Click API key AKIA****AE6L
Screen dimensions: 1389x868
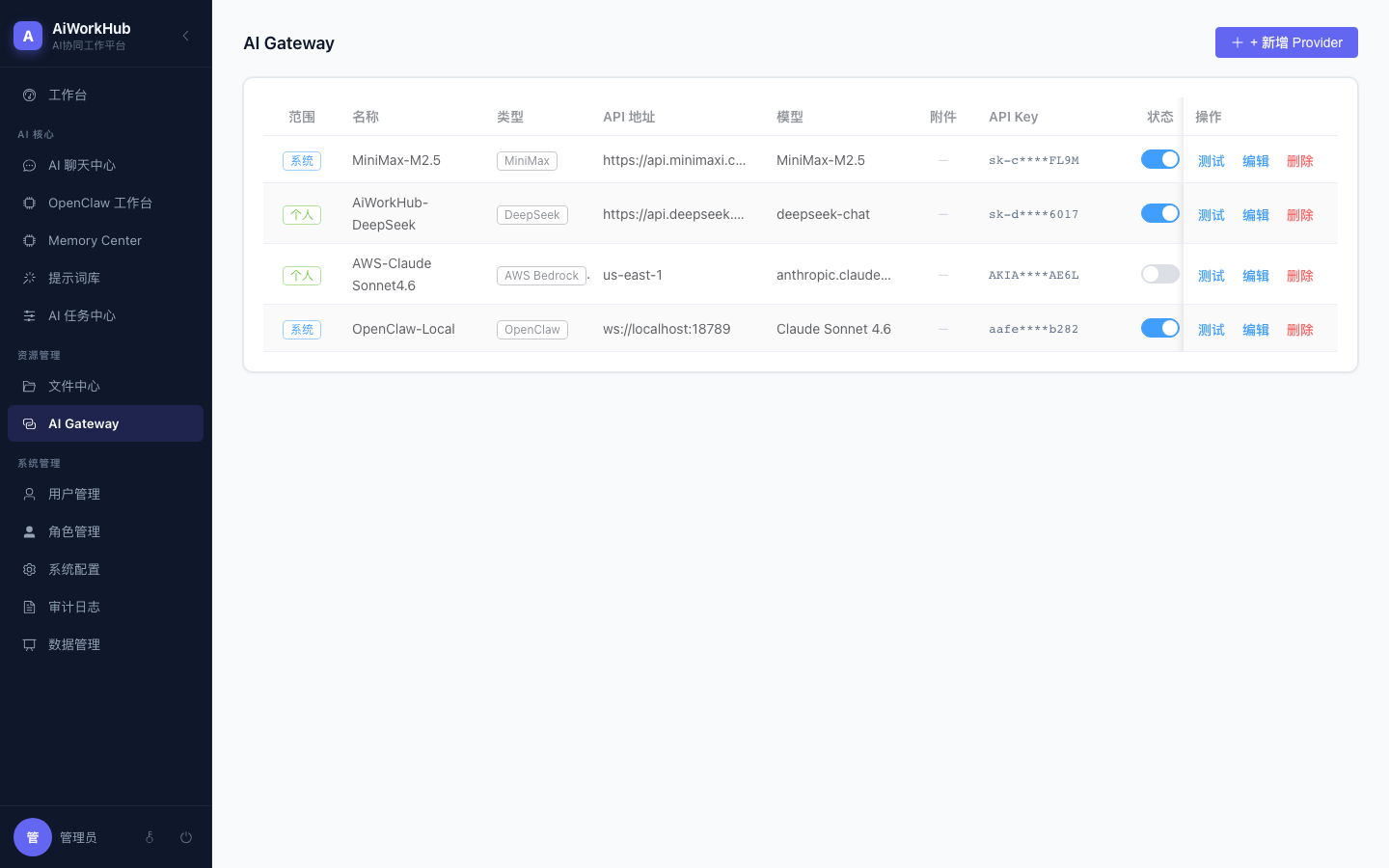tap(1034, 275)
